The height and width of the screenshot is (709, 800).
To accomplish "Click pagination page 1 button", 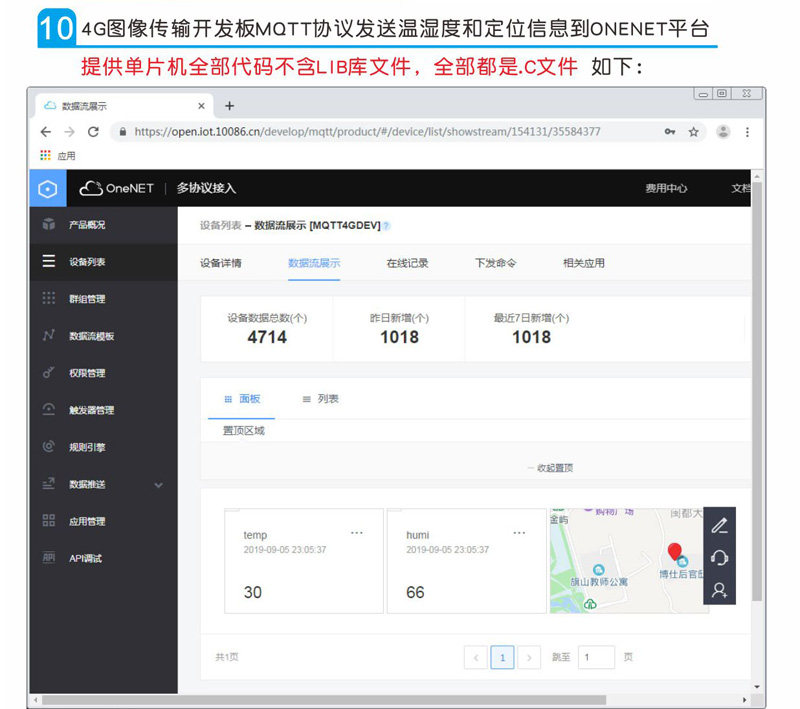I will coord(502,657).
